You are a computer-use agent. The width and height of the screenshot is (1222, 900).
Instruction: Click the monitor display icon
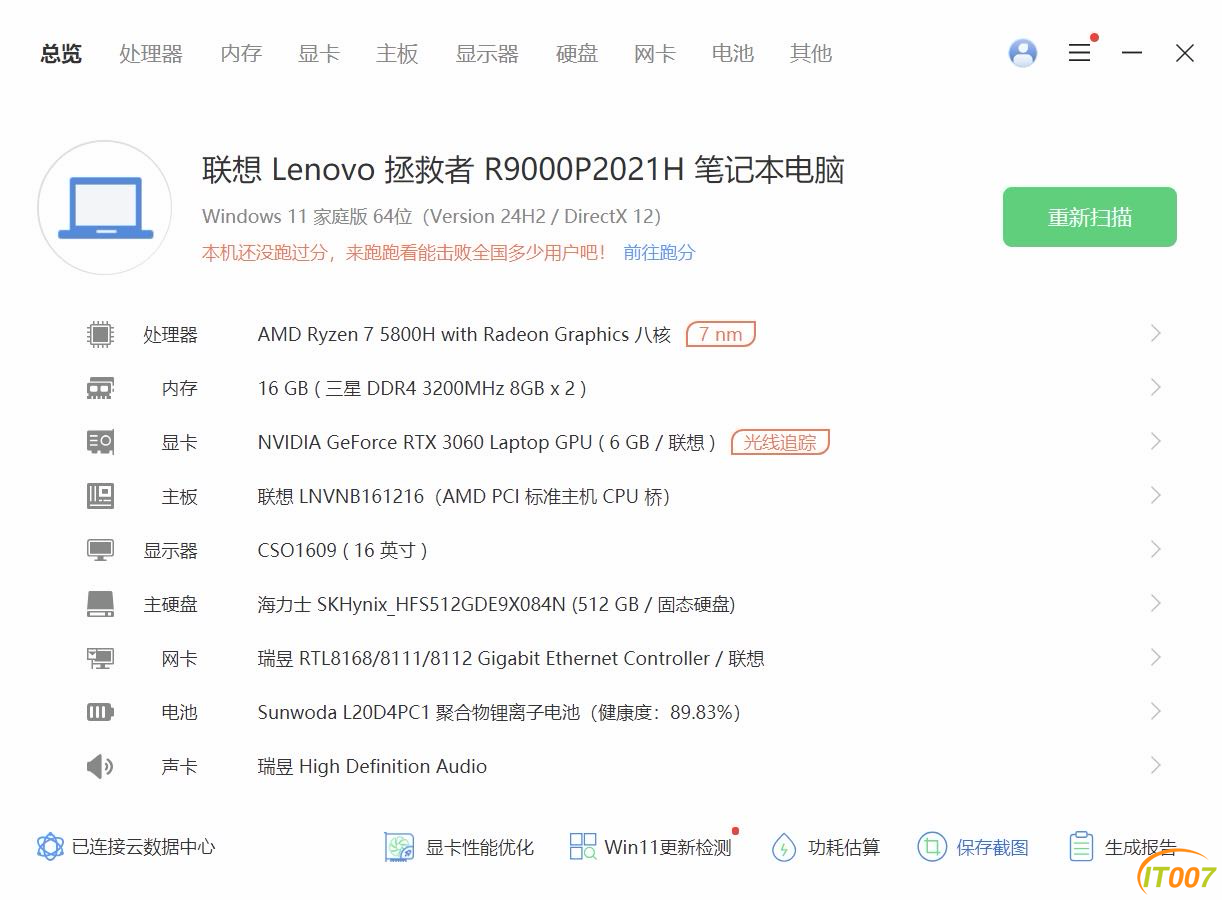pyautogui.click(x=100, y=550)
